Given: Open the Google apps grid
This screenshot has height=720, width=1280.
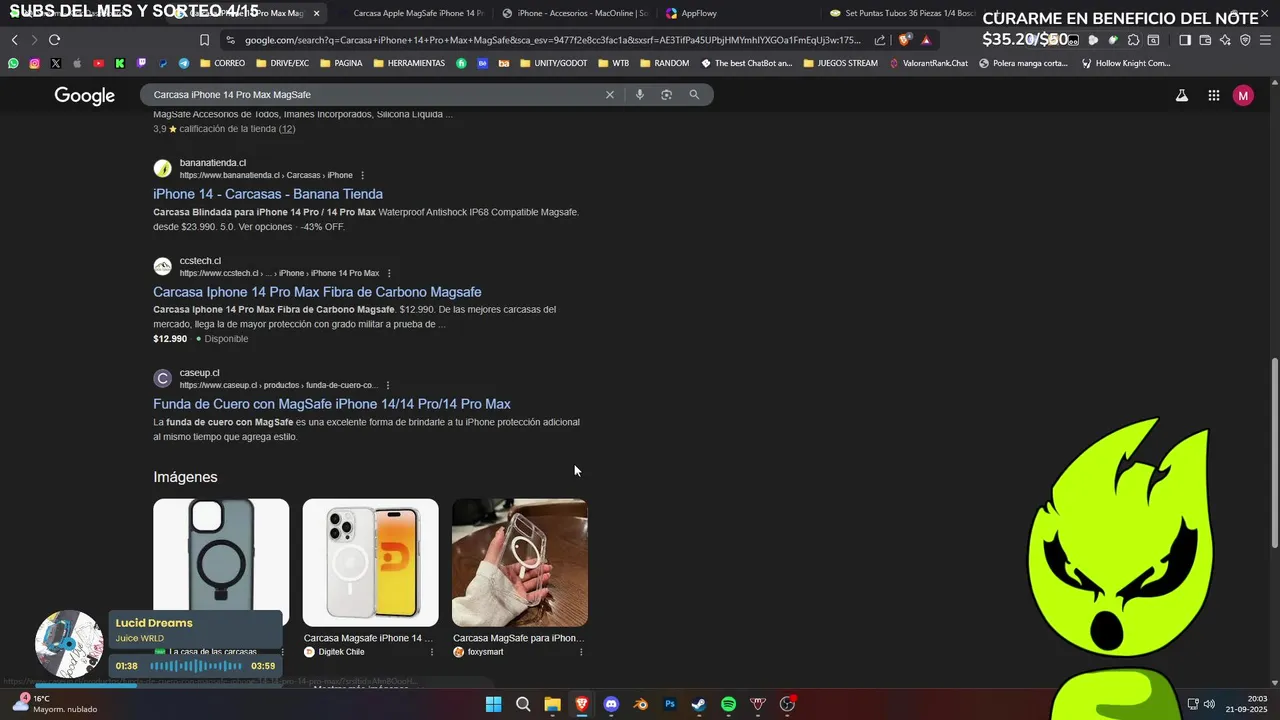Looking at the screenshot, I should pos(1214,95).
